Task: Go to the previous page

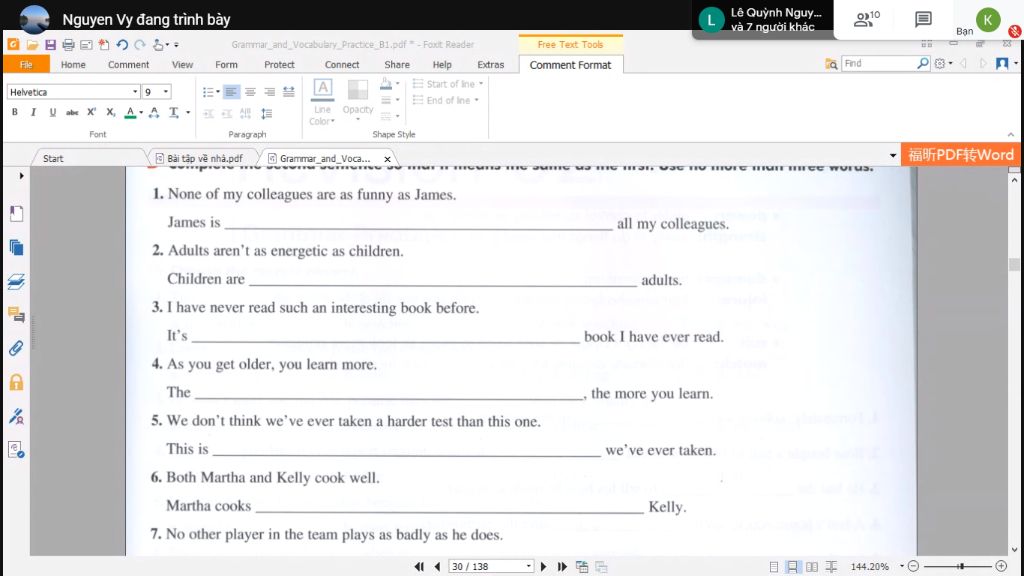Action: coord(437,566)
